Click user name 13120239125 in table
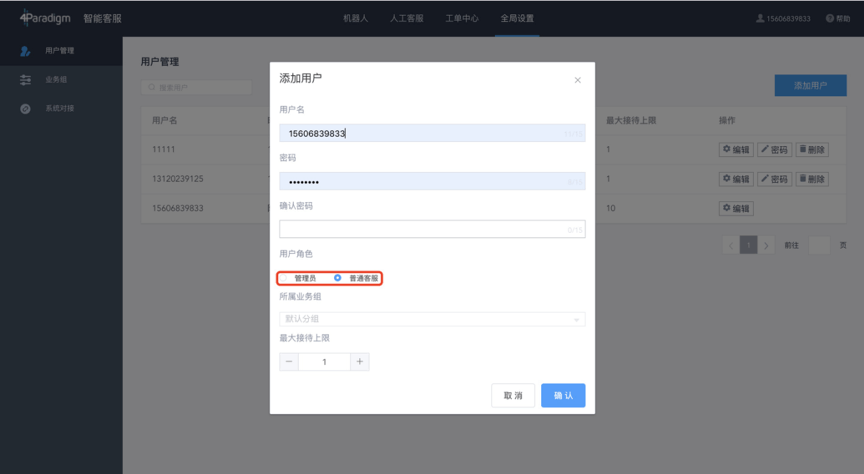This screenshot has height=474, width=864. coord(177,179)
